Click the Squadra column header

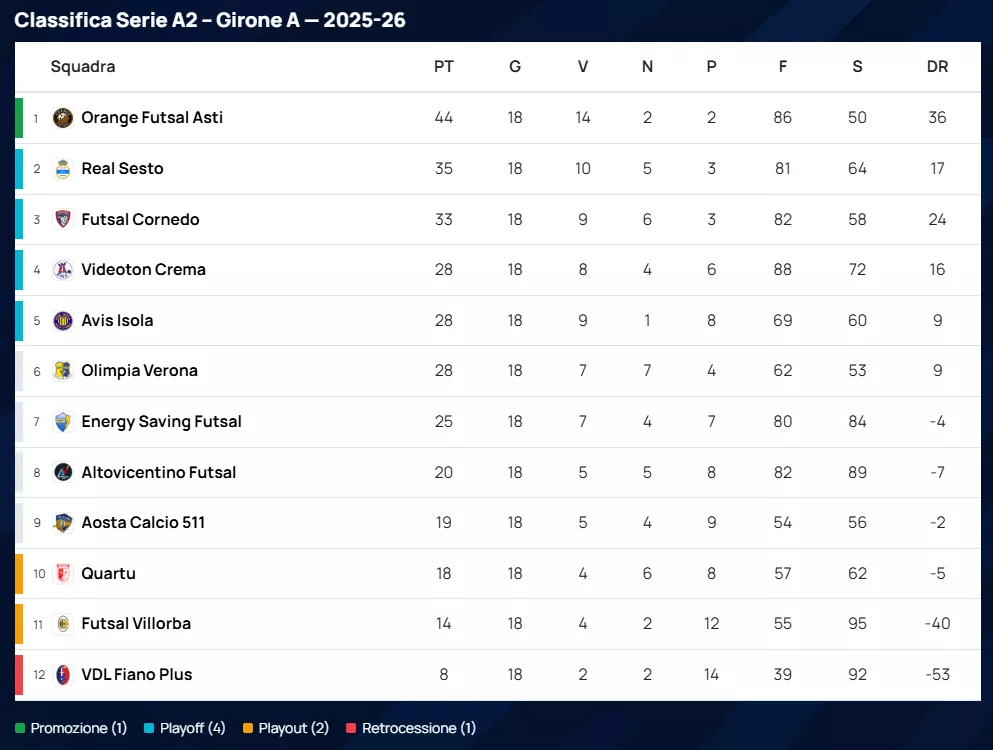(x=83, y=67)
